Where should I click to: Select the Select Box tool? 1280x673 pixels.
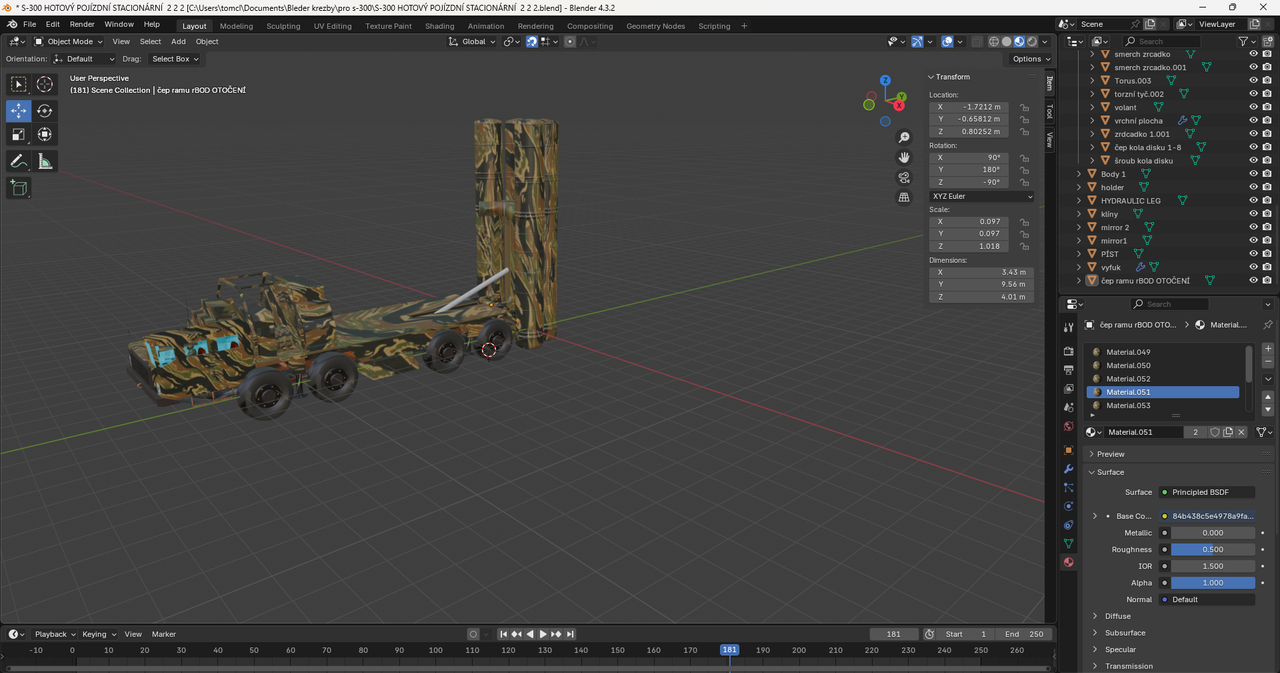(19, 84)
